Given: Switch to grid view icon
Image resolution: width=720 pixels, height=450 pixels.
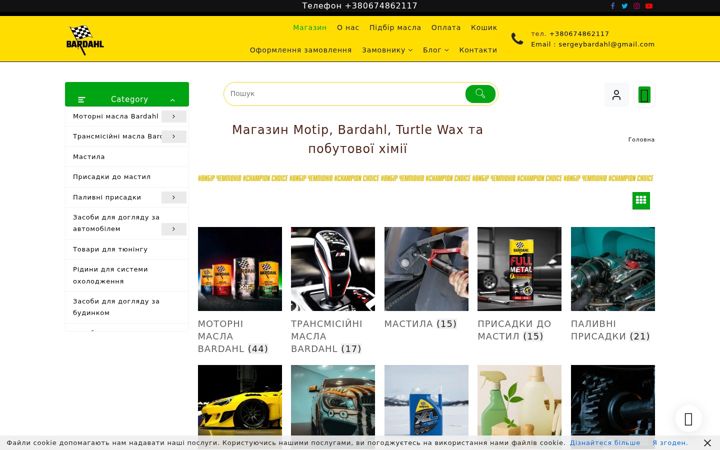Looking at the screenshot, I should tap(641, 200).
